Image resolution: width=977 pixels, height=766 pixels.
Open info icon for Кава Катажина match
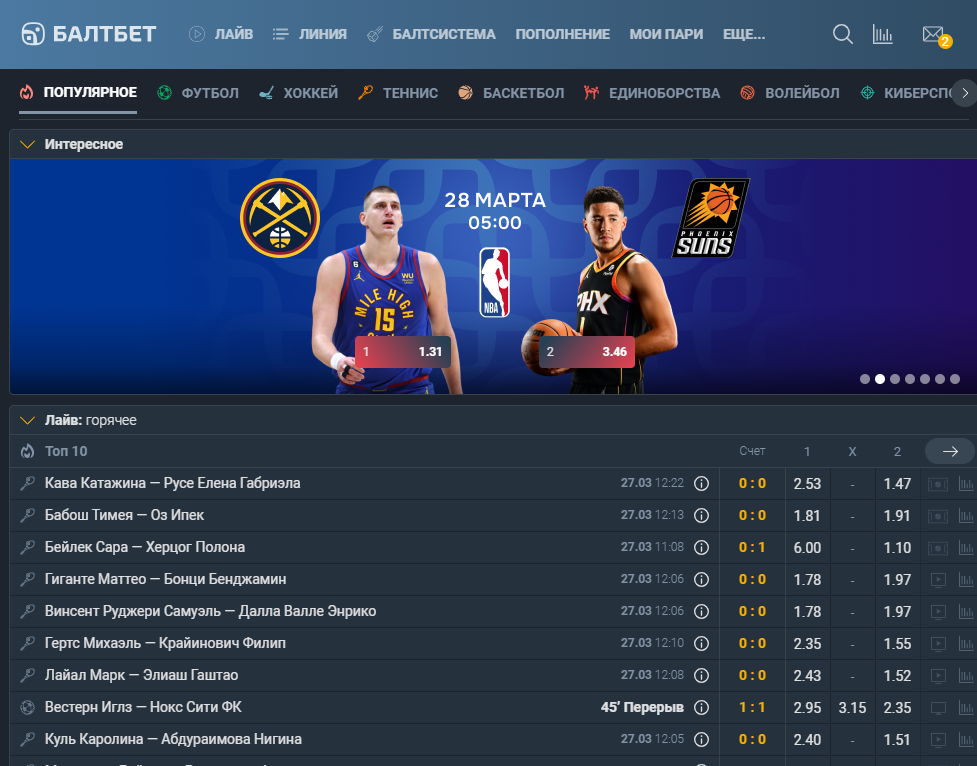coord(702,483)
